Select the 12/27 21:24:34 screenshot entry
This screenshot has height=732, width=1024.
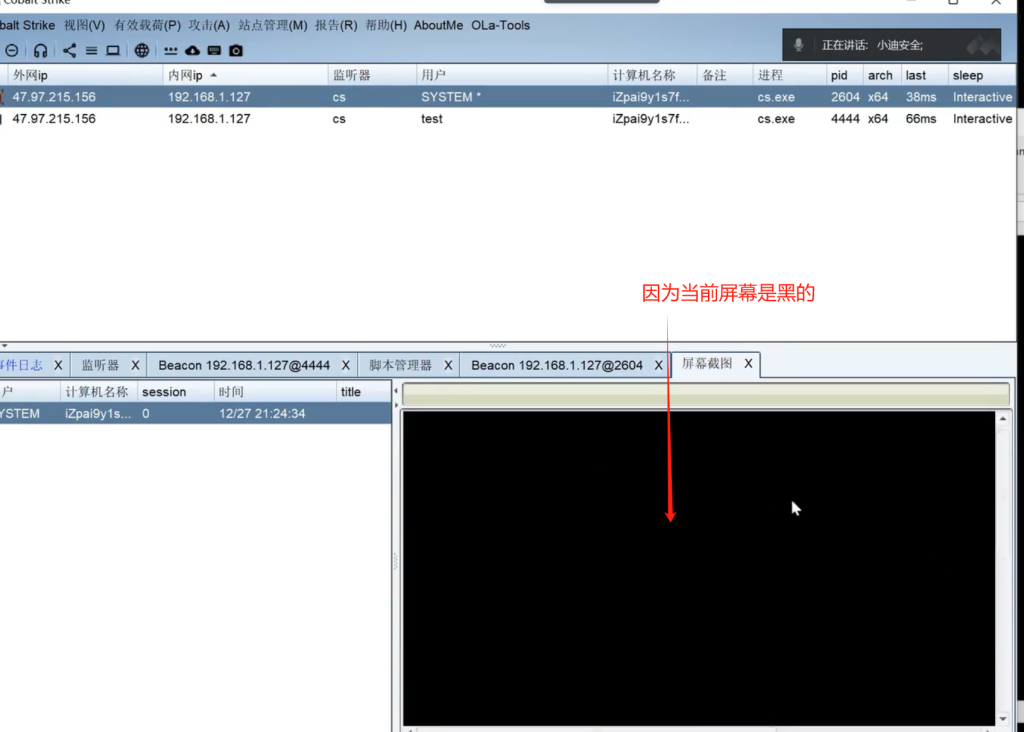click(195, 413)
